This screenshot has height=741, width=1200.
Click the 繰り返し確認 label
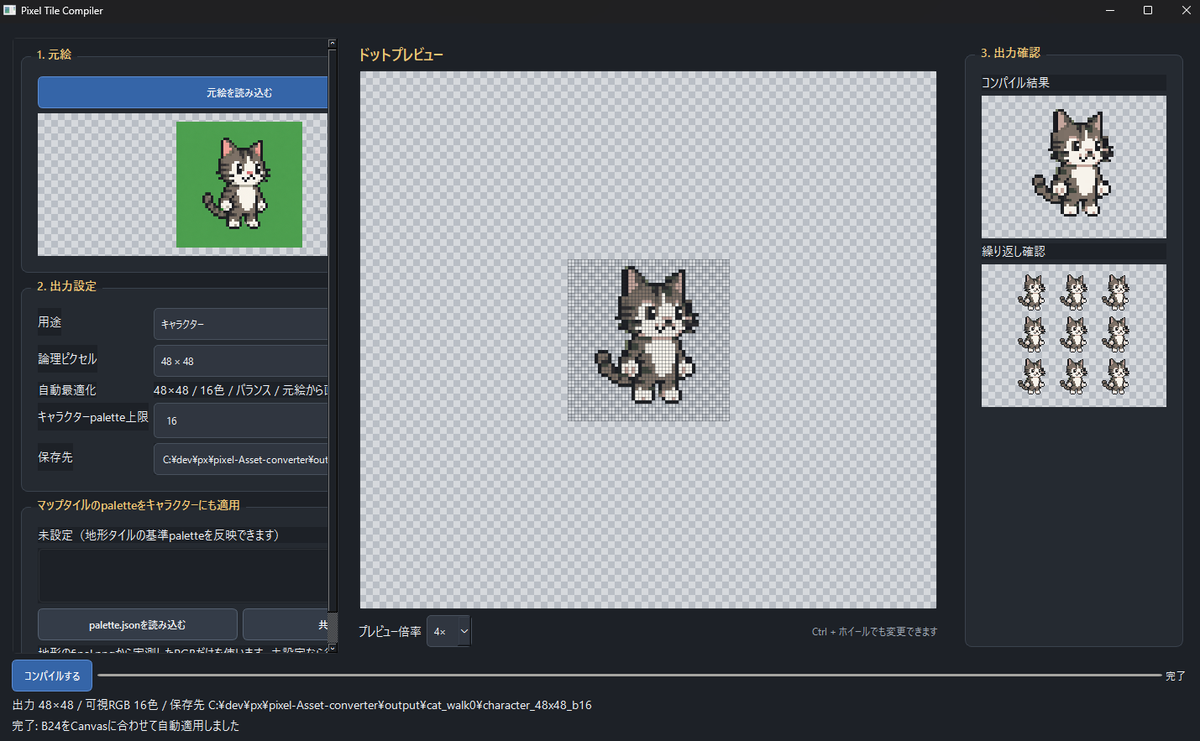tap(1014, 251)
